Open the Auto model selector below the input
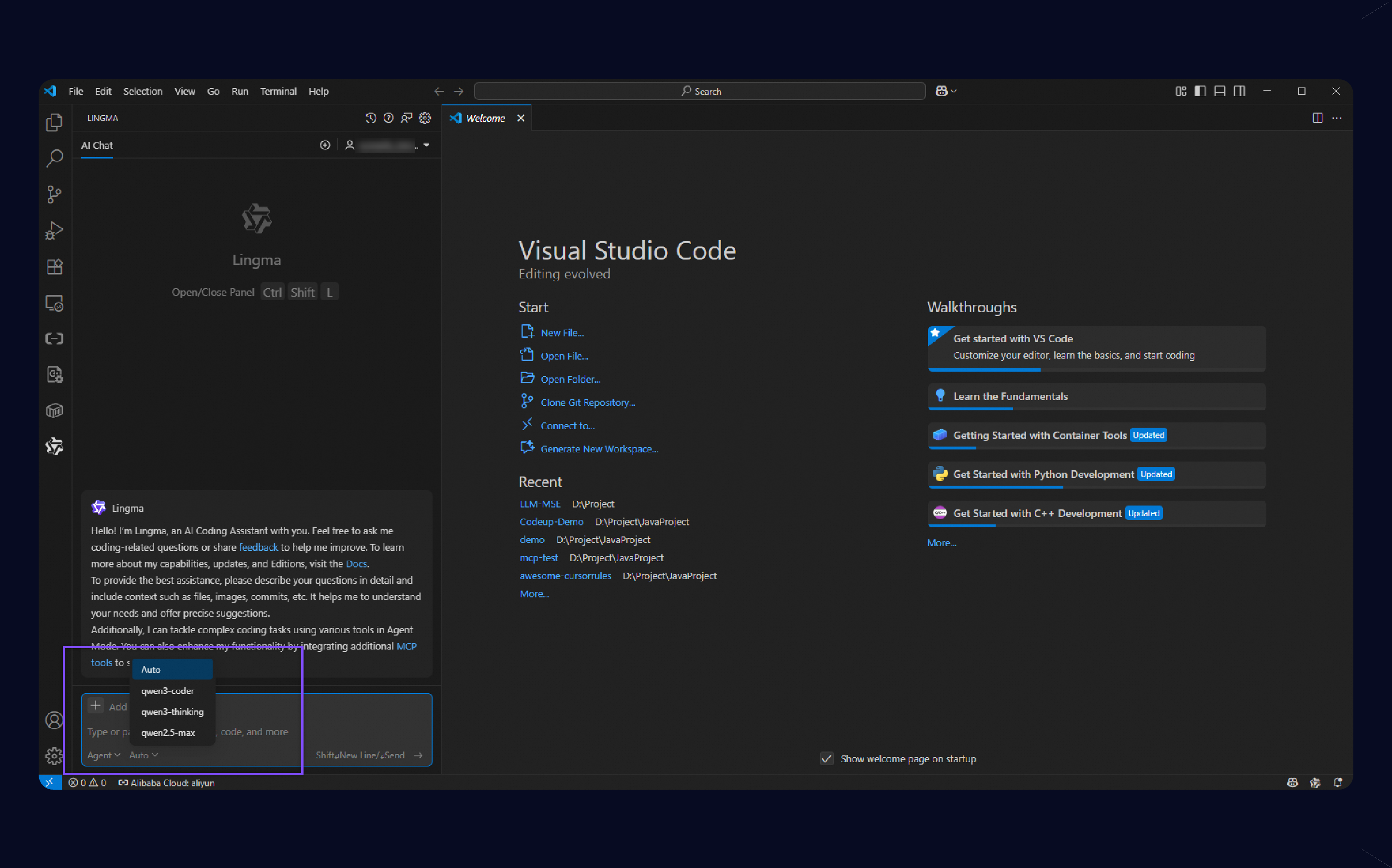Image resolution: width=1392 pixels, height=868 pixels. 144,755
